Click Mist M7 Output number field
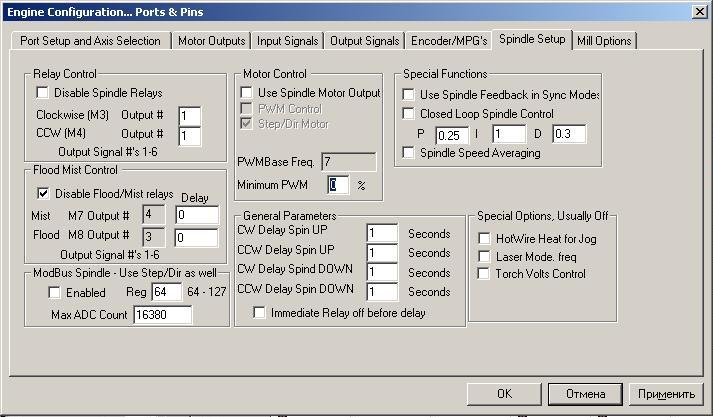The width and height of the screenshot is (713, 417). (x=154, y=214)
